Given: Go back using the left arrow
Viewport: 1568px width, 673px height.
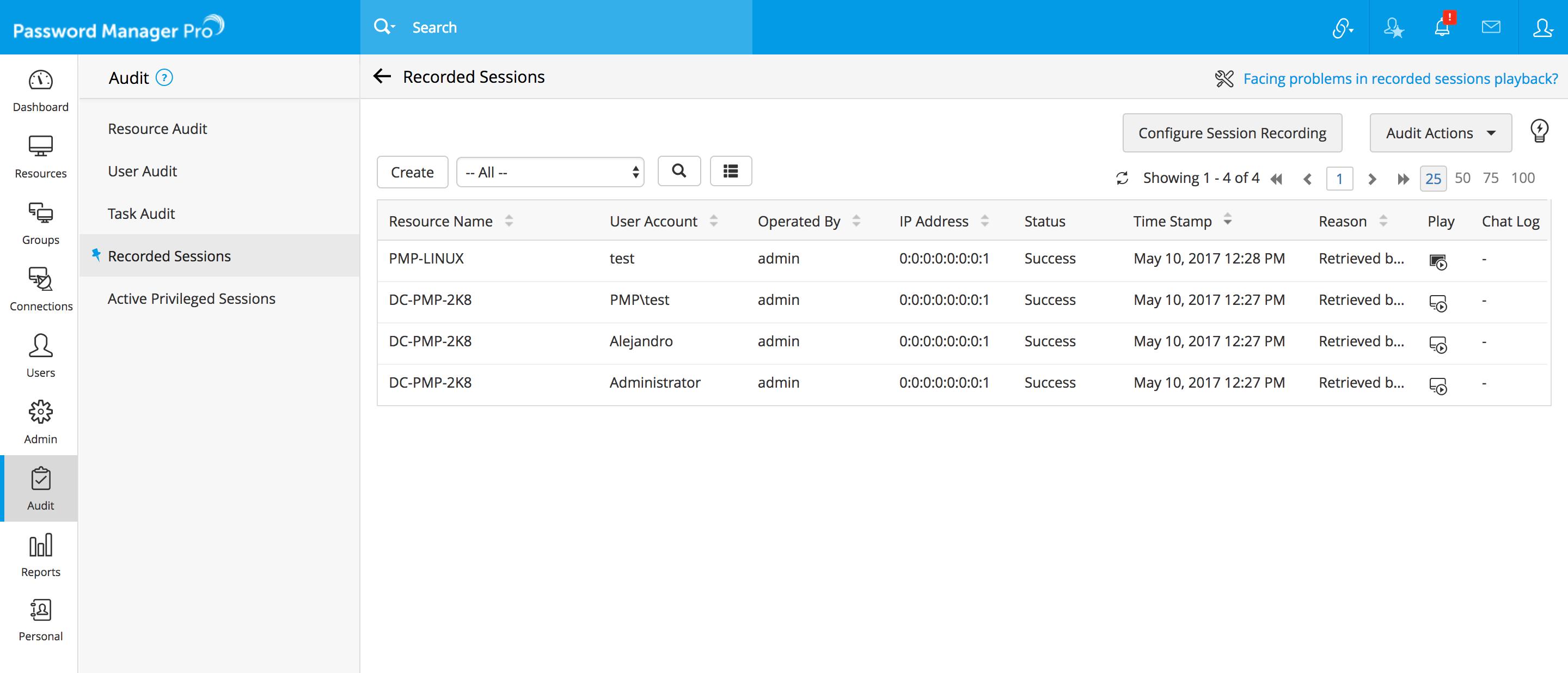Looking at the screenshot, I should coord(382,77).
